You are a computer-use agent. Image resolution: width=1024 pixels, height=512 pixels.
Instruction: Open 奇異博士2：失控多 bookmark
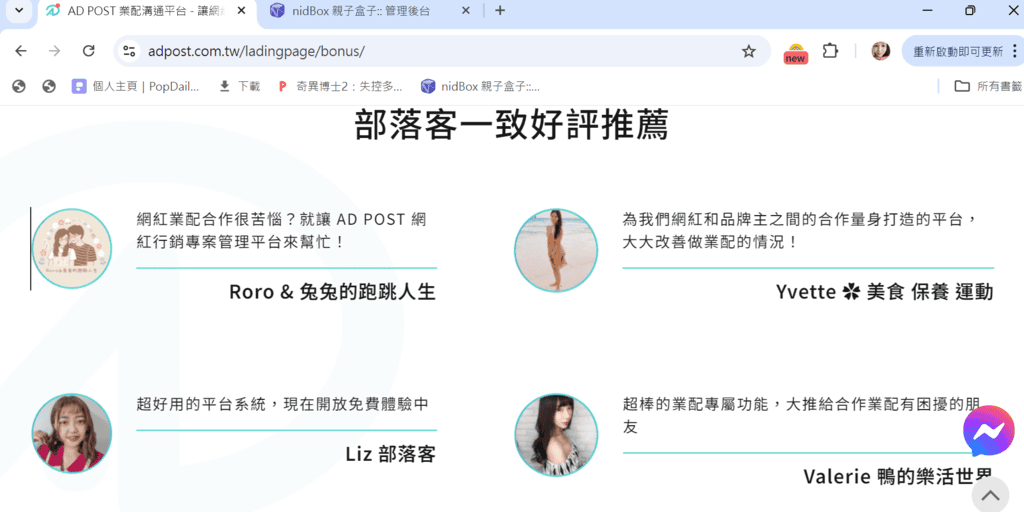coord(340,86)
